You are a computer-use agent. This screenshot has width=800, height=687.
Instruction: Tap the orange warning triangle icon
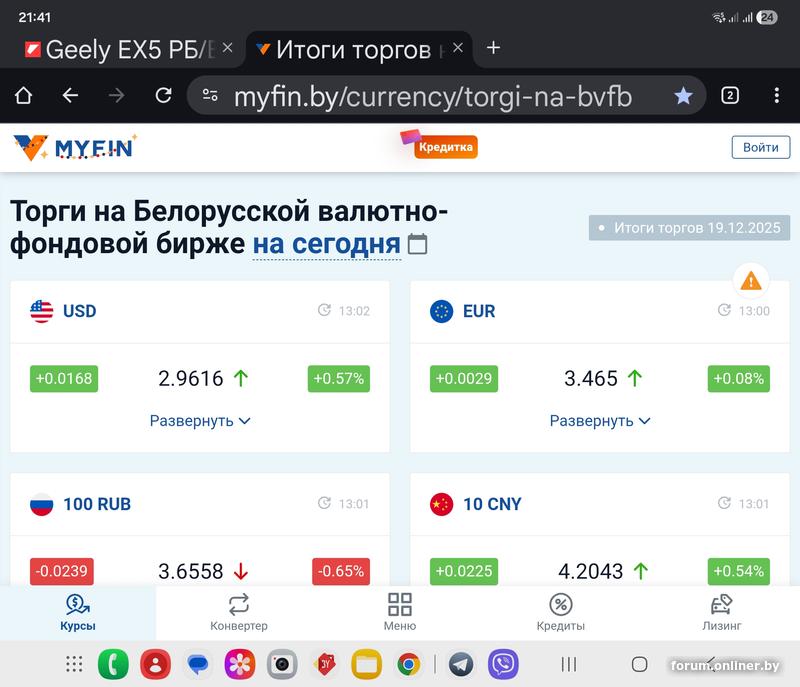tap(751, 281)
